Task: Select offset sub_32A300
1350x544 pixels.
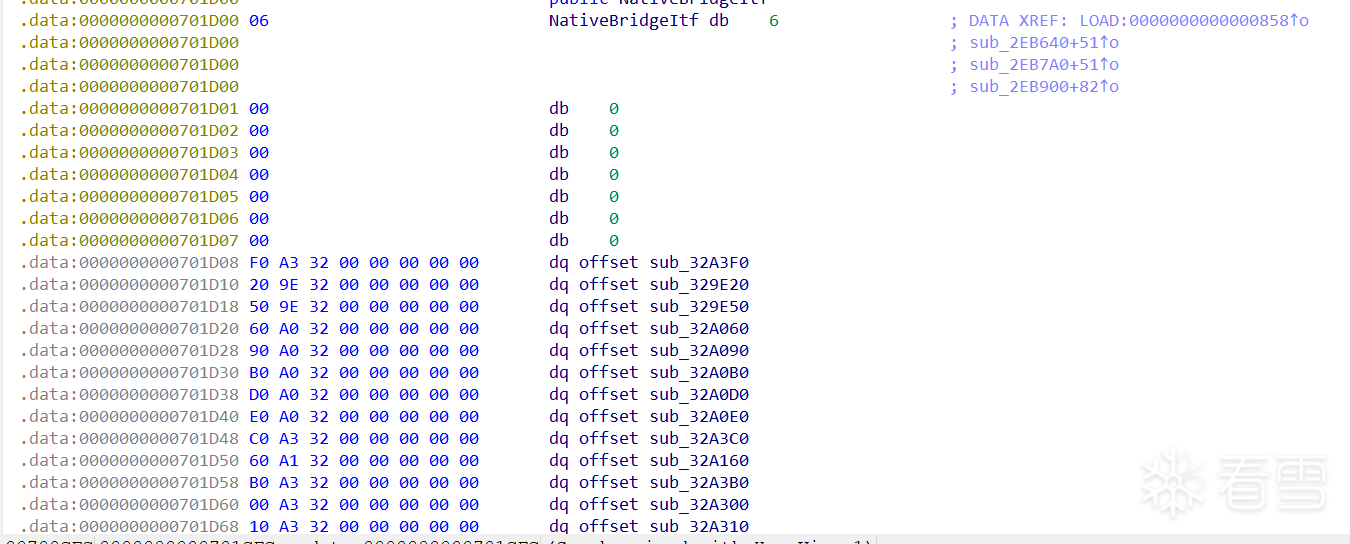Action: coord(664,504)
